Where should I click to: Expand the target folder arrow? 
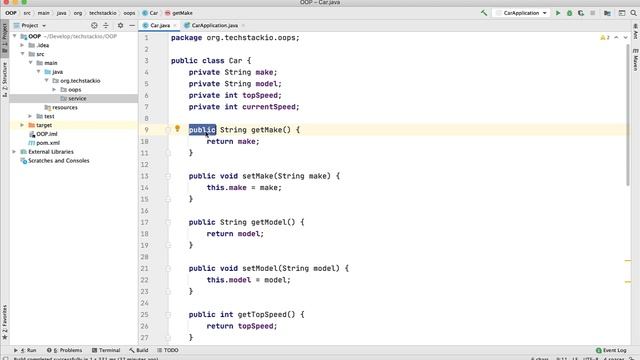click(x=22, y=125)
